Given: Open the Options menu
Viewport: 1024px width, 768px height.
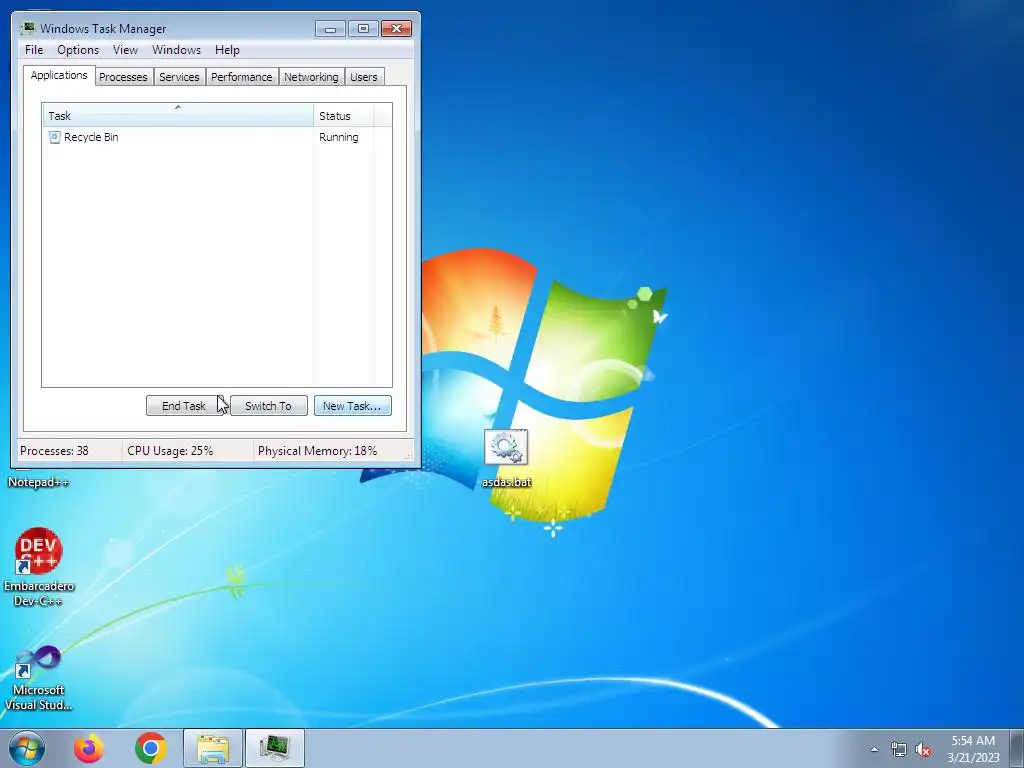Looking at the screenshot, I should coord(78,50).
